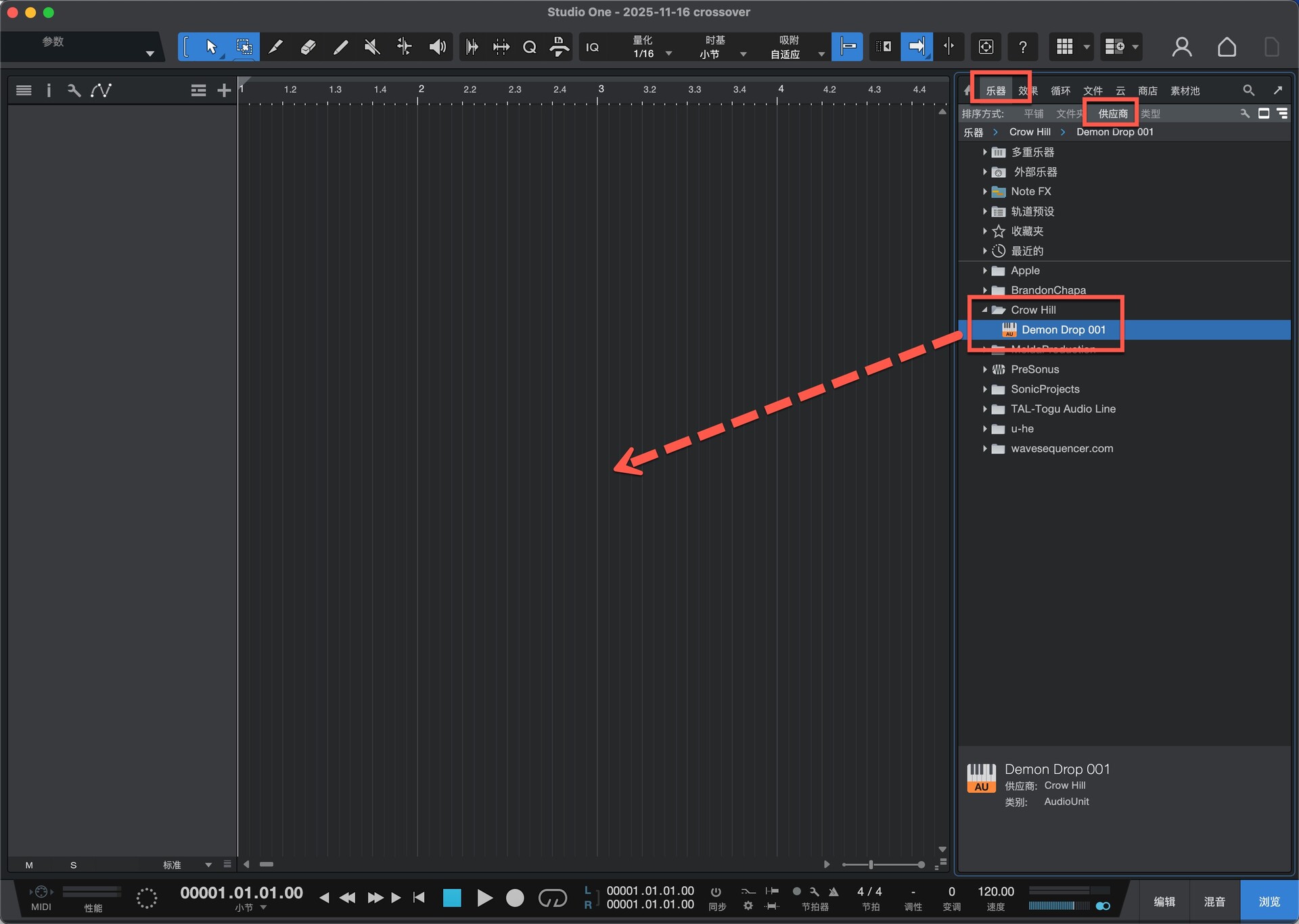
Task: Adjust the horizontal timeline zoom slider
Action: pos(871,864)
